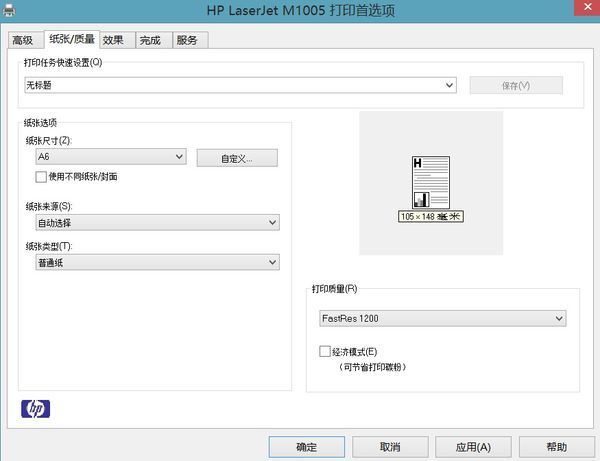Viewport: 600px width, 461px height.
Task: Open the 完成 tab
Action: (x=150, y=40)
